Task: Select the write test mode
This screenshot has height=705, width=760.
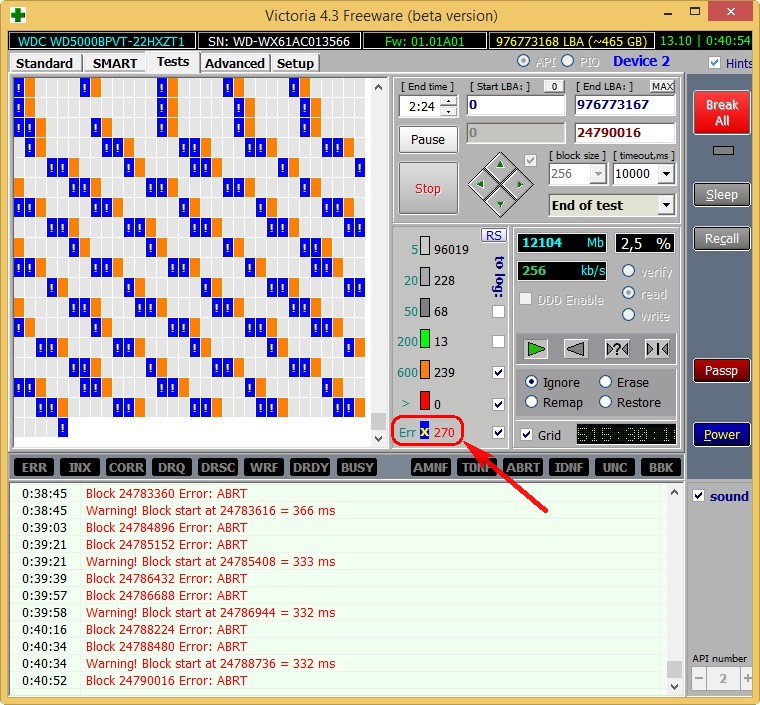Action: click(x=628, y=315)
